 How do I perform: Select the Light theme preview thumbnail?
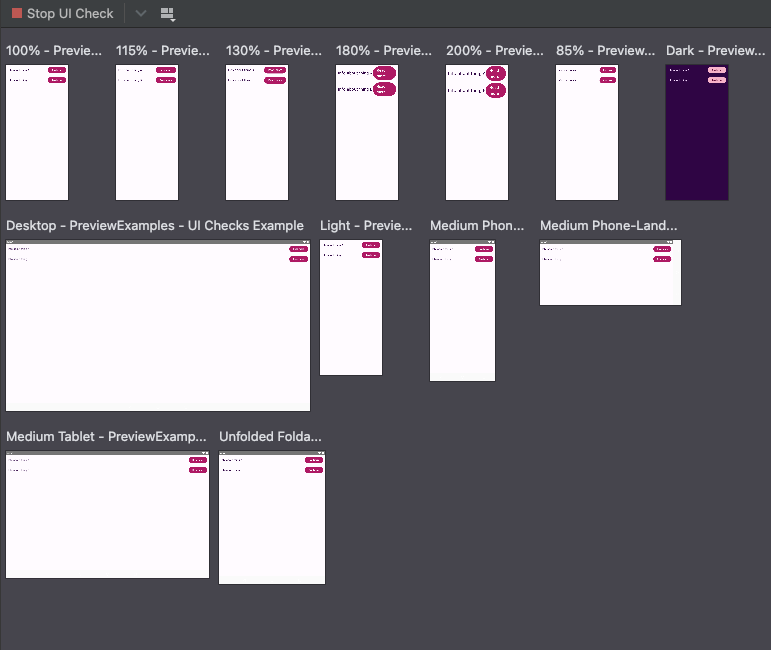pos(351,307)
